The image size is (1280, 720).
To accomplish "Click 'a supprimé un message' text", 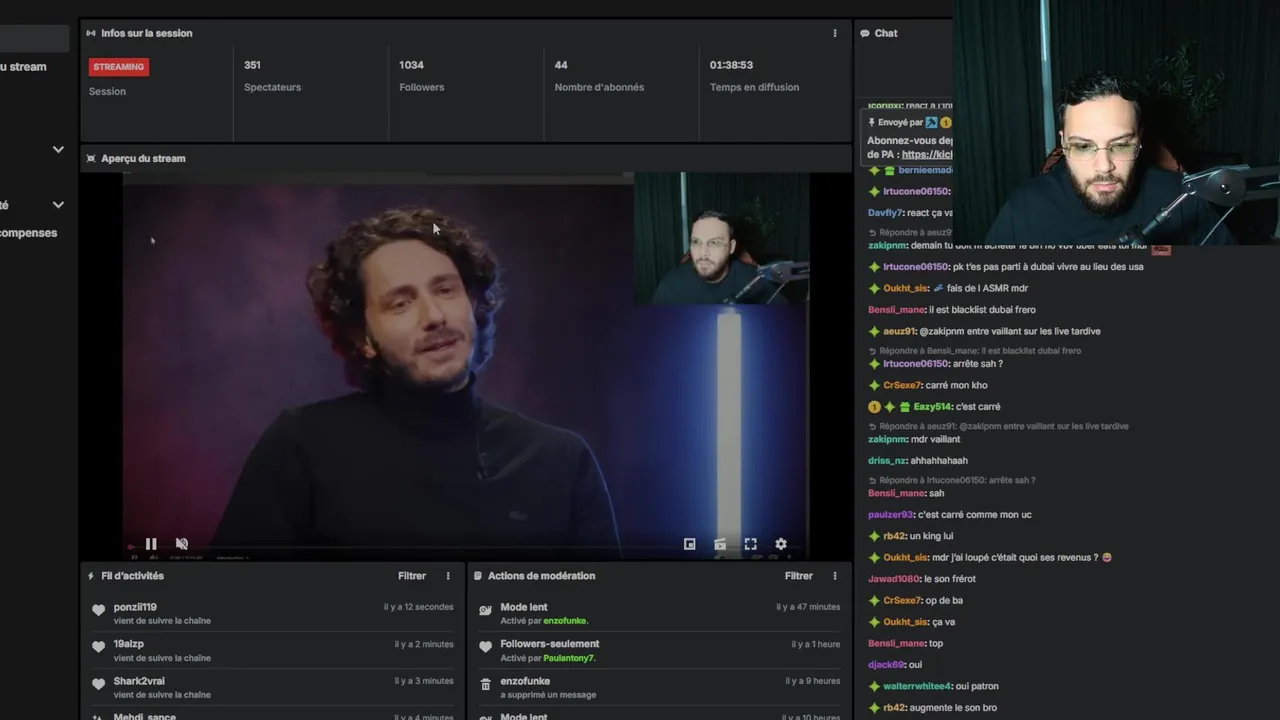I will pyautogui.click(x=548, y=695).
